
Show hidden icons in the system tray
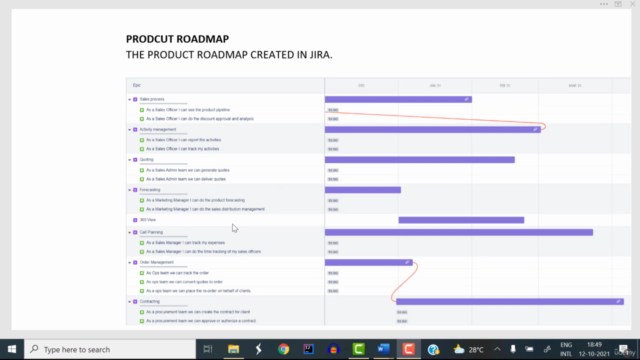(497, 349)
